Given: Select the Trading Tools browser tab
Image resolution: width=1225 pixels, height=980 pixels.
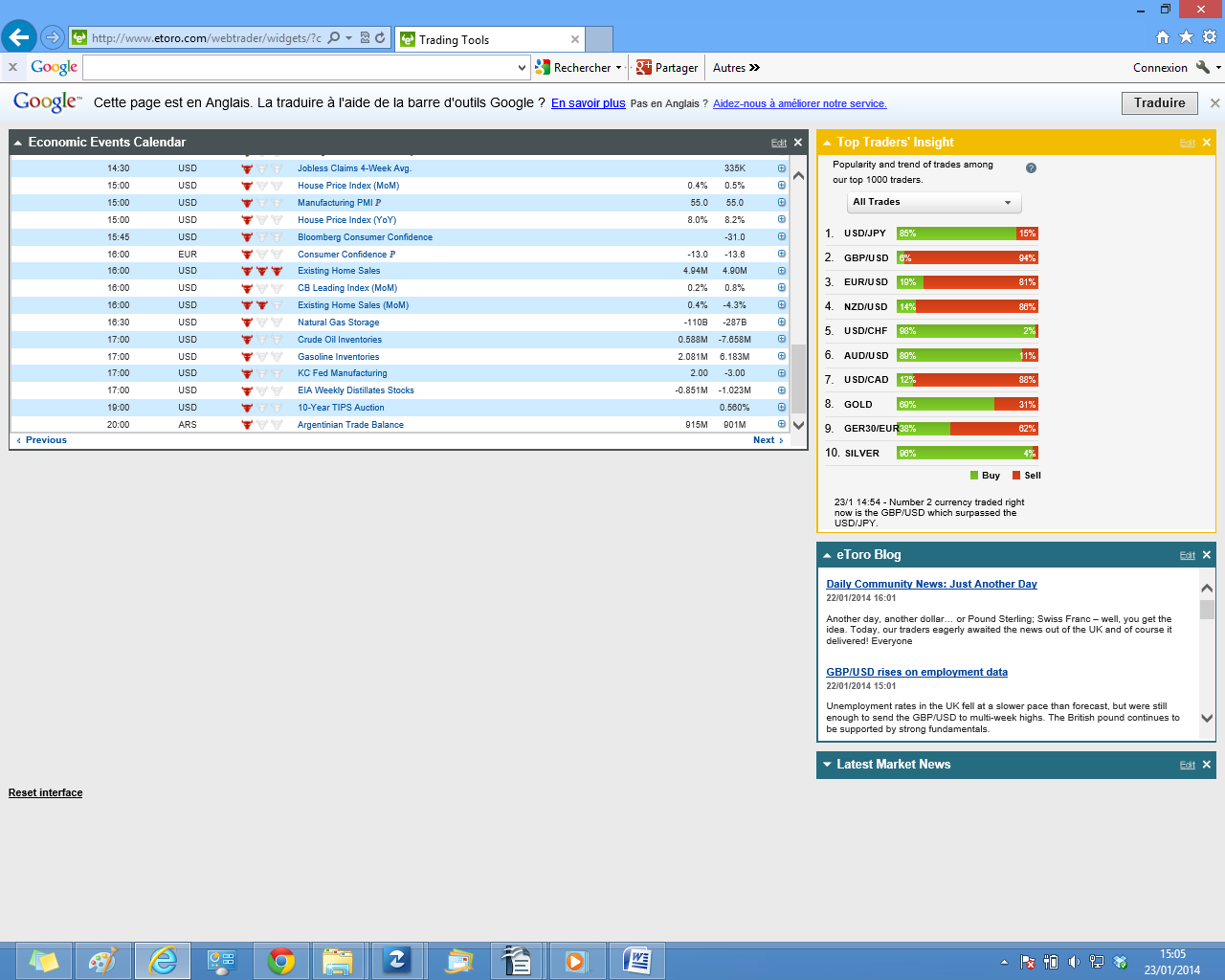Looking at the screenshot, I should click(490, 39).
